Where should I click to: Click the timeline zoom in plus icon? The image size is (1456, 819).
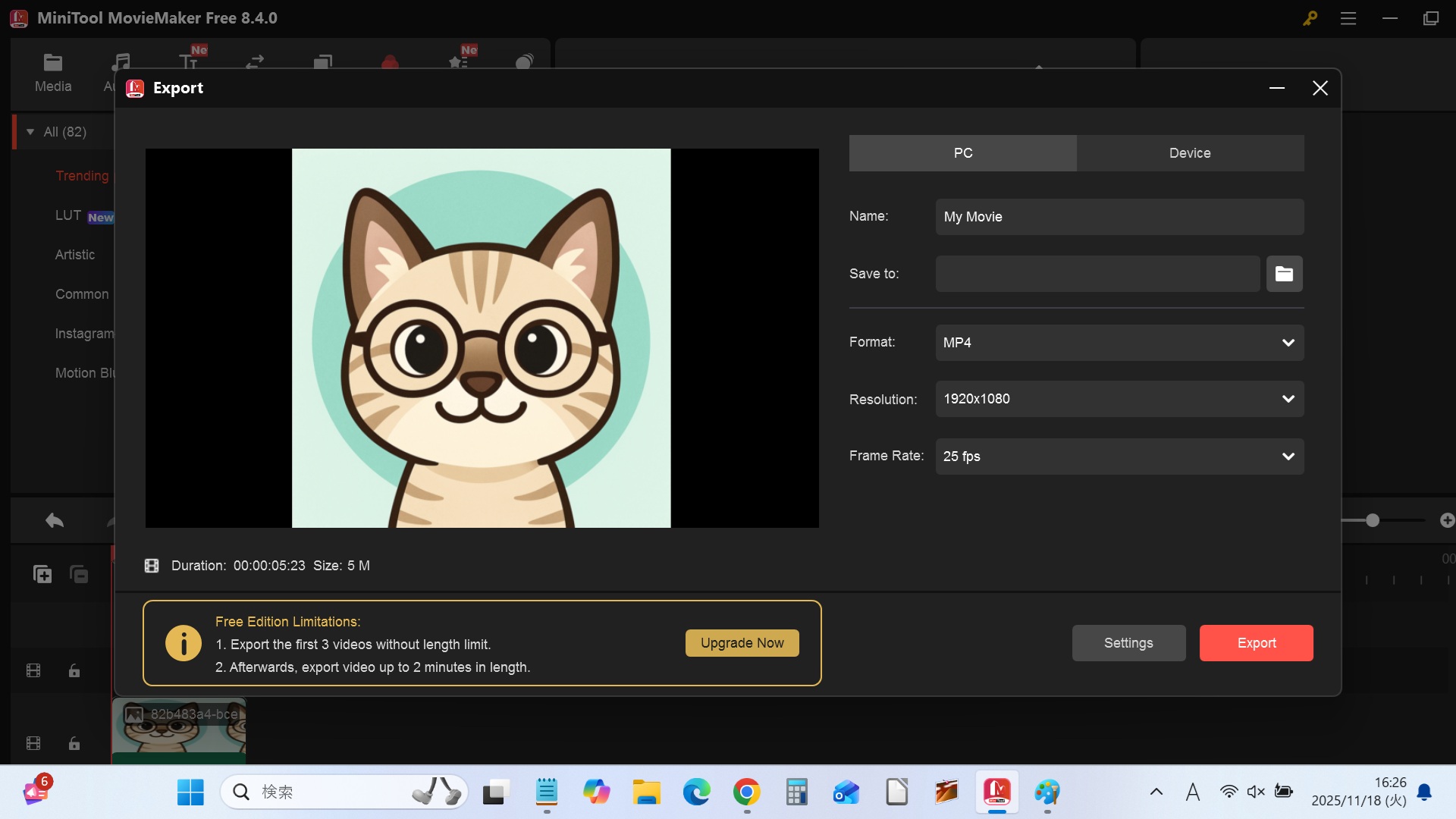pyautogui.click(x=1447, y=520)
